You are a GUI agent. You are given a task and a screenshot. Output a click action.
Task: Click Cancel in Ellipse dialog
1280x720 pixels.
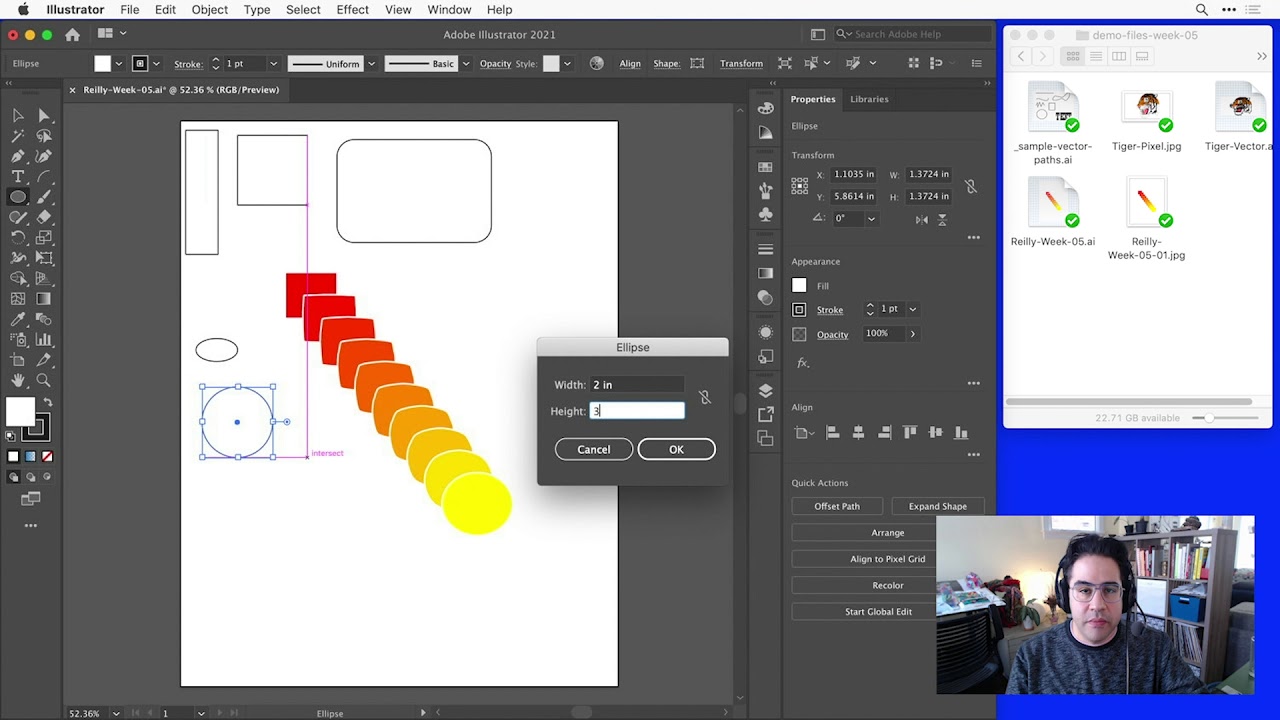(x=593, y=449)
